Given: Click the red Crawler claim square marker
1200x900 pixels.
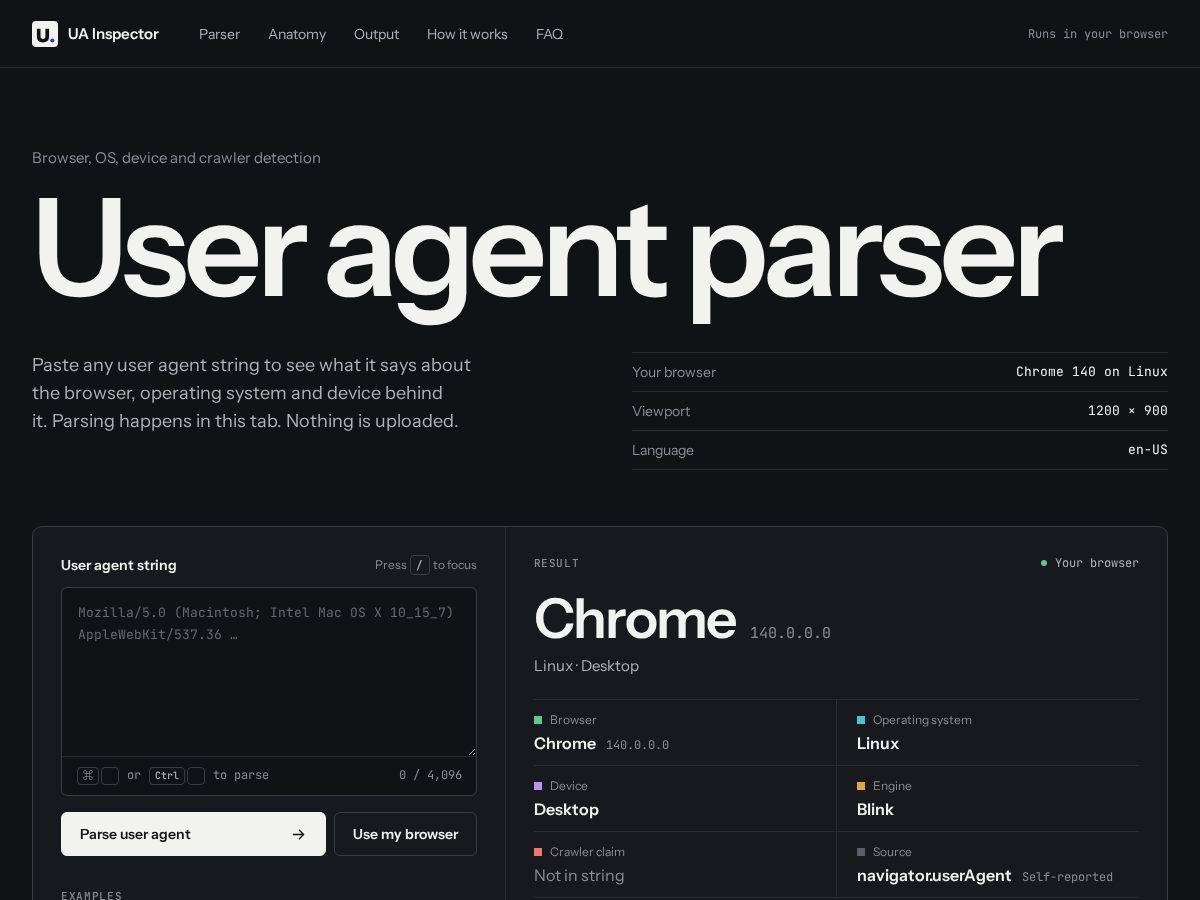Looking at the screenshot, I should point(538,852).
